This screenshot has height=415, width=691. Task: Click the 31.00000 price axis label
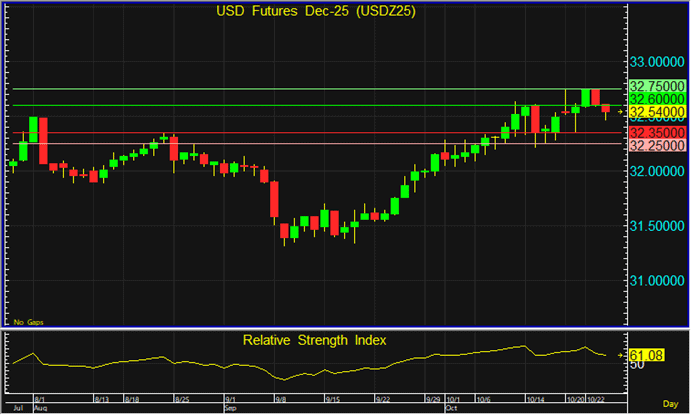tap(655, 280)
